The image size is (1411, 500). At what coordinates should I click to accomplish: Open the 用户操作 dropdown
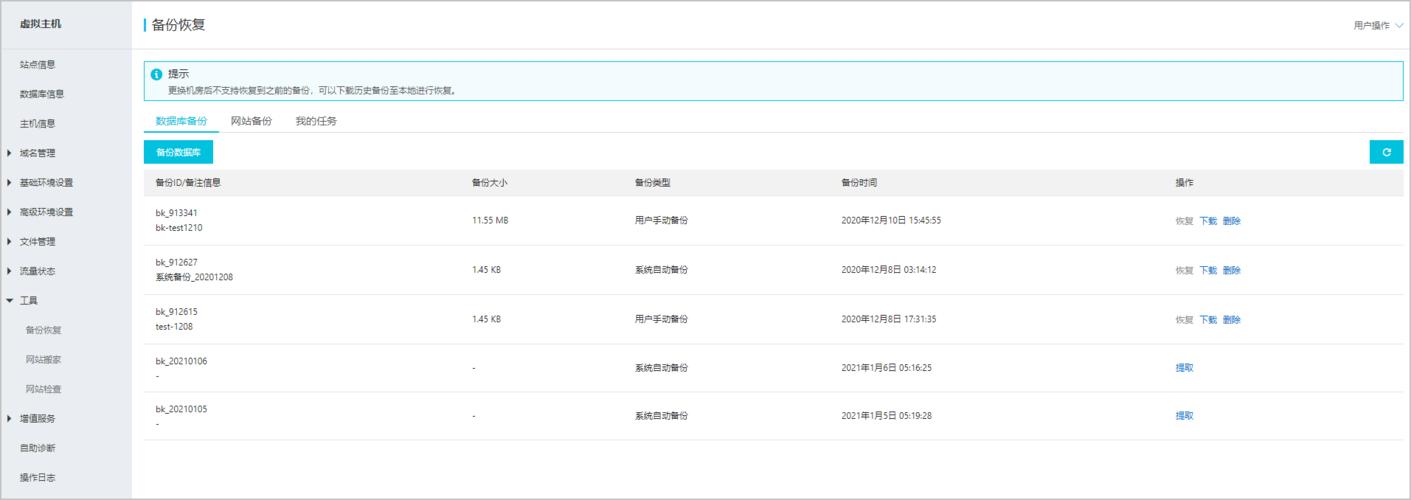1378,26
